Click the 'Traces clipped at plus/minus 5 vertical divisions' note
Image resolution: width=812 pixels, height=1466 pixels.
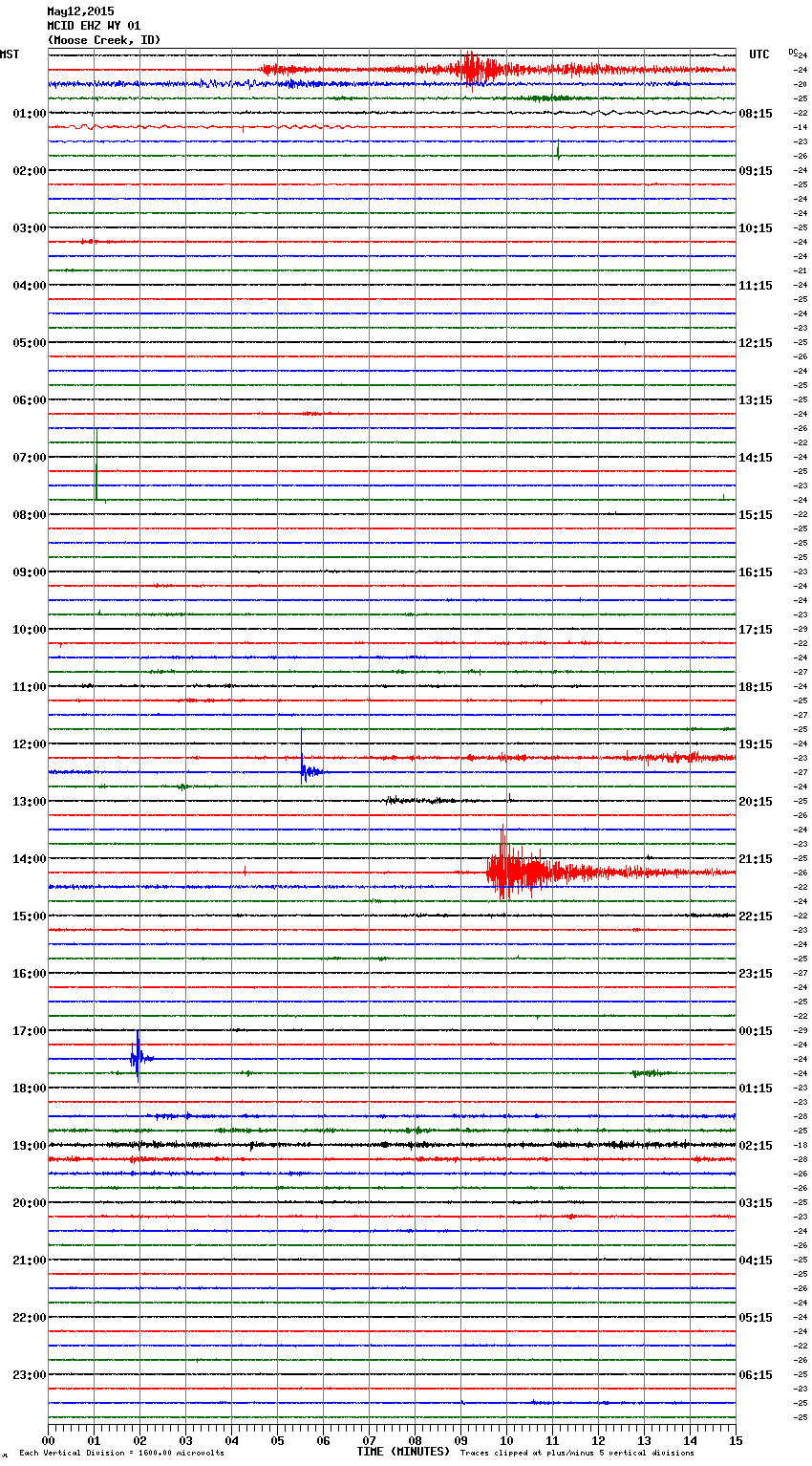tap(577, 1454)
